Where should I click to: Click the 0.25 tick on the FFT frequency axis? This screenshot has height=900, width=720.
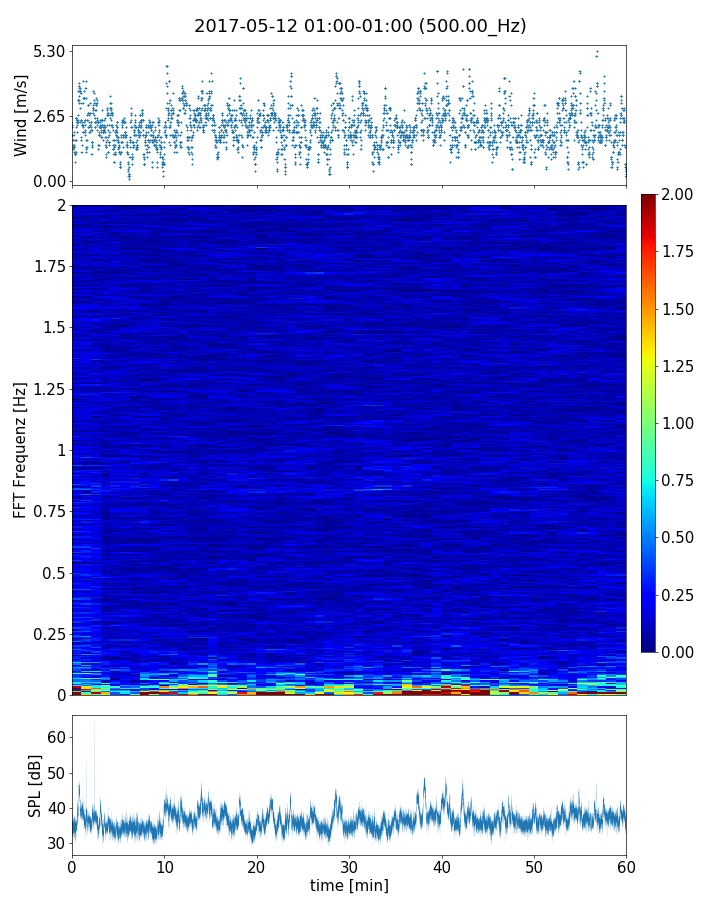coord(48,634)
